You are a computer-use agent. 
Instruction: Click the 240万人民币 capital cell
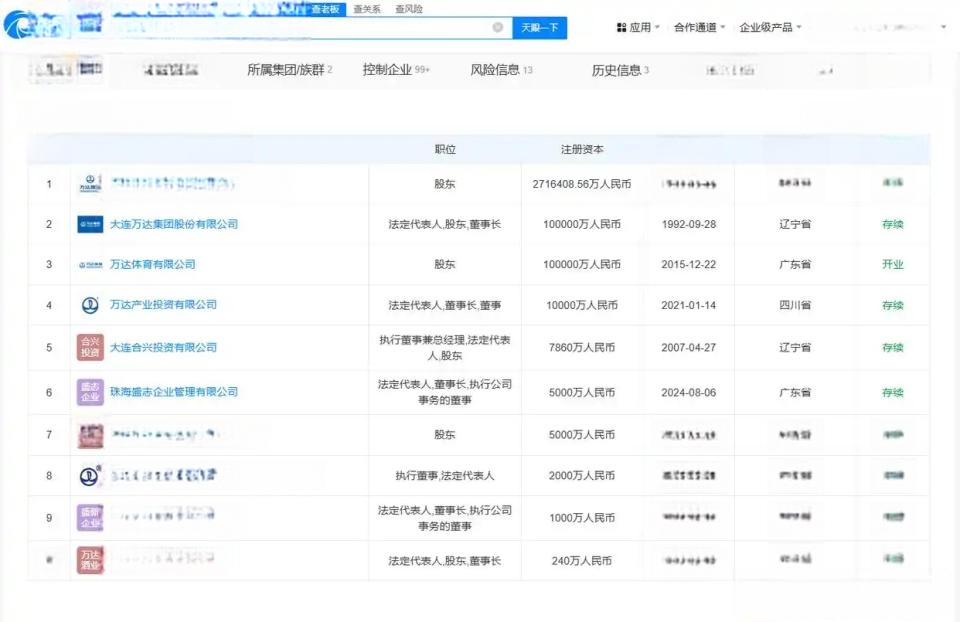(x=582, y=560)
